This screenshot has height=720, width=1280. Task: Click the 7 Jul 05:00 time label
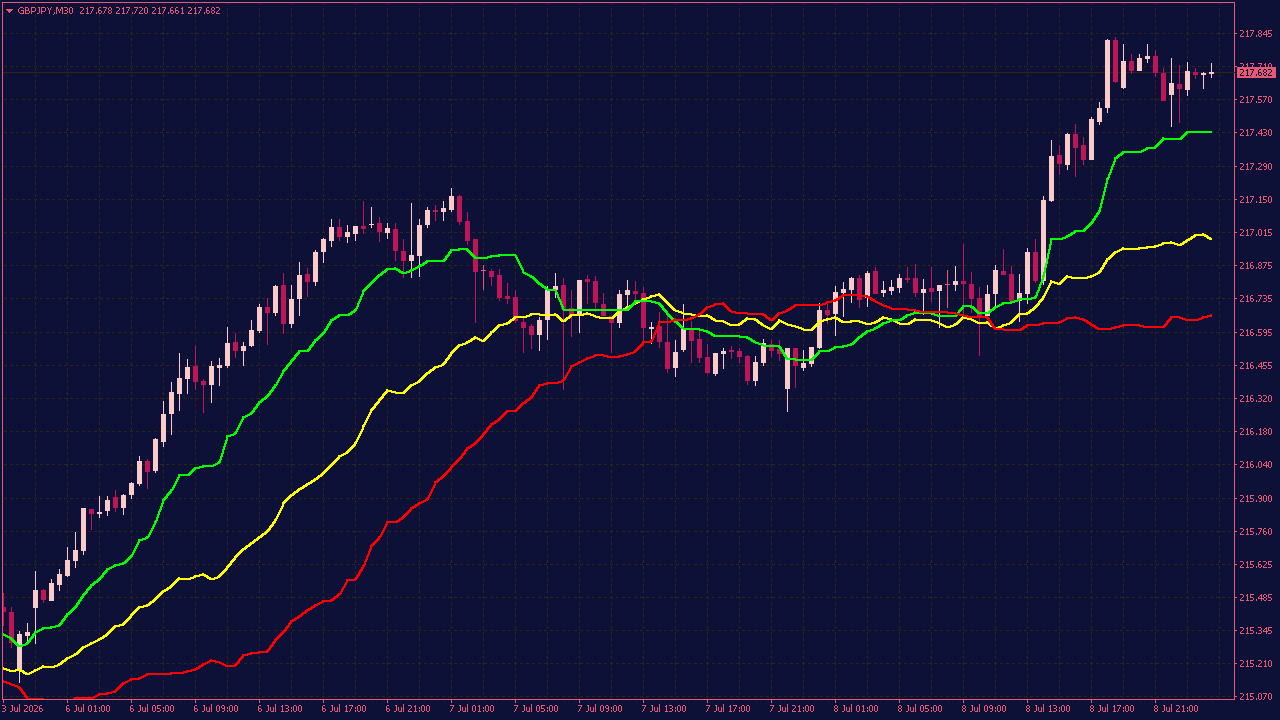point(536,709)
